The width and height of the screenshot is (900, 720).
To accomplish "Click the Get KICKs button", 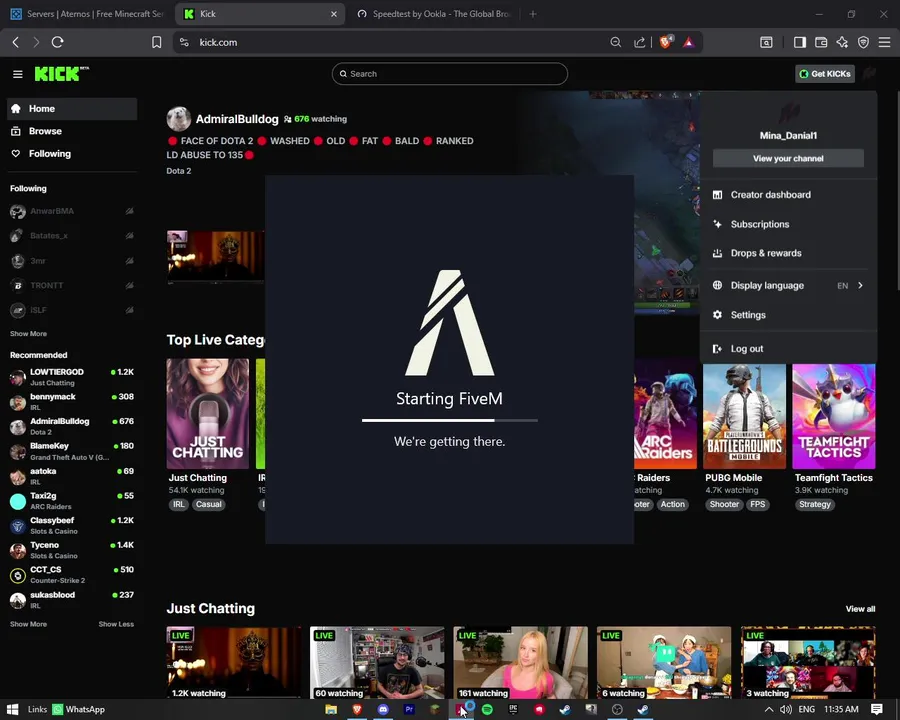I will coord(825,73).
